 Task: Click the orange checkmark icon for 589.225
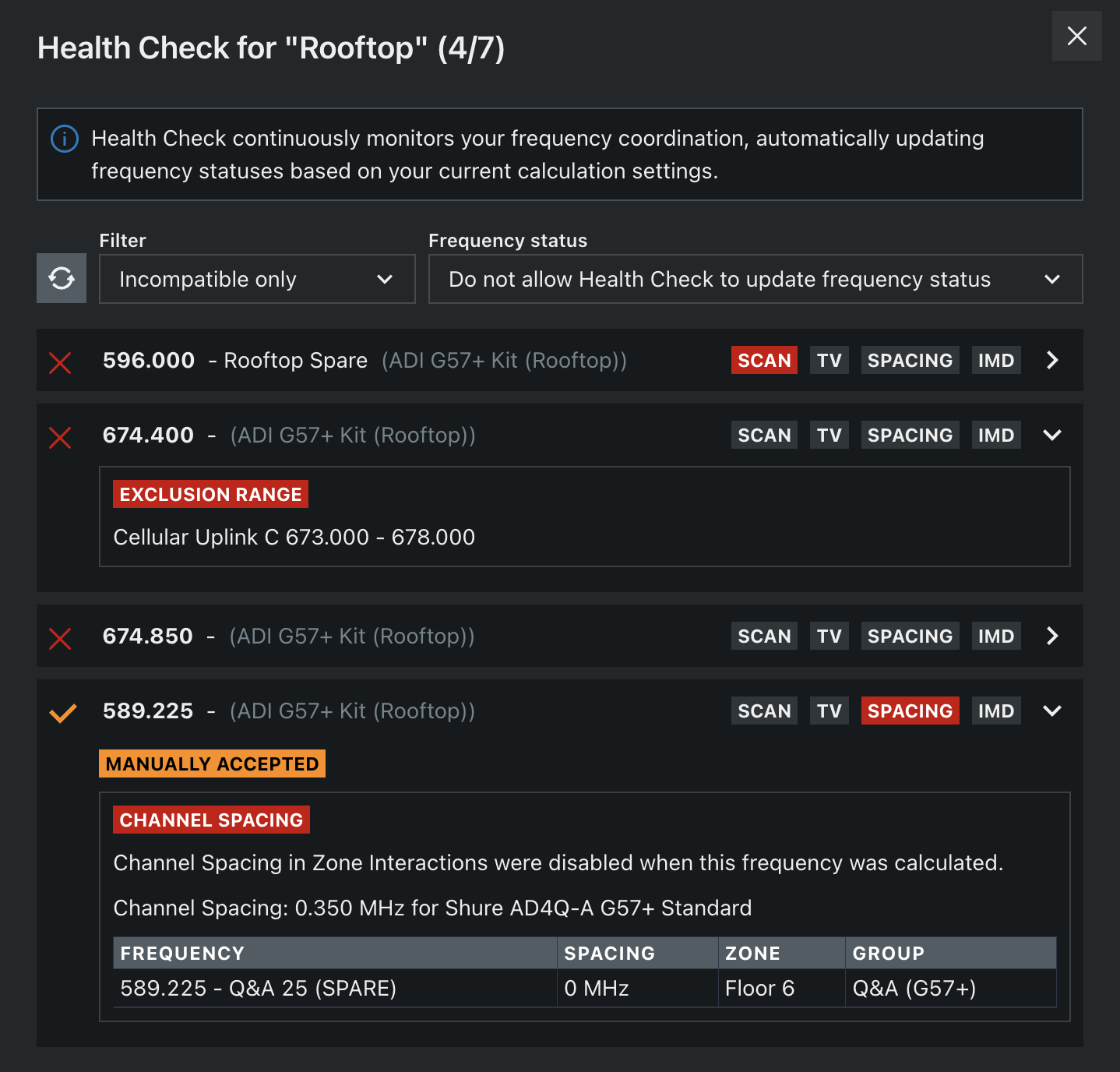[x=62, y=712]
